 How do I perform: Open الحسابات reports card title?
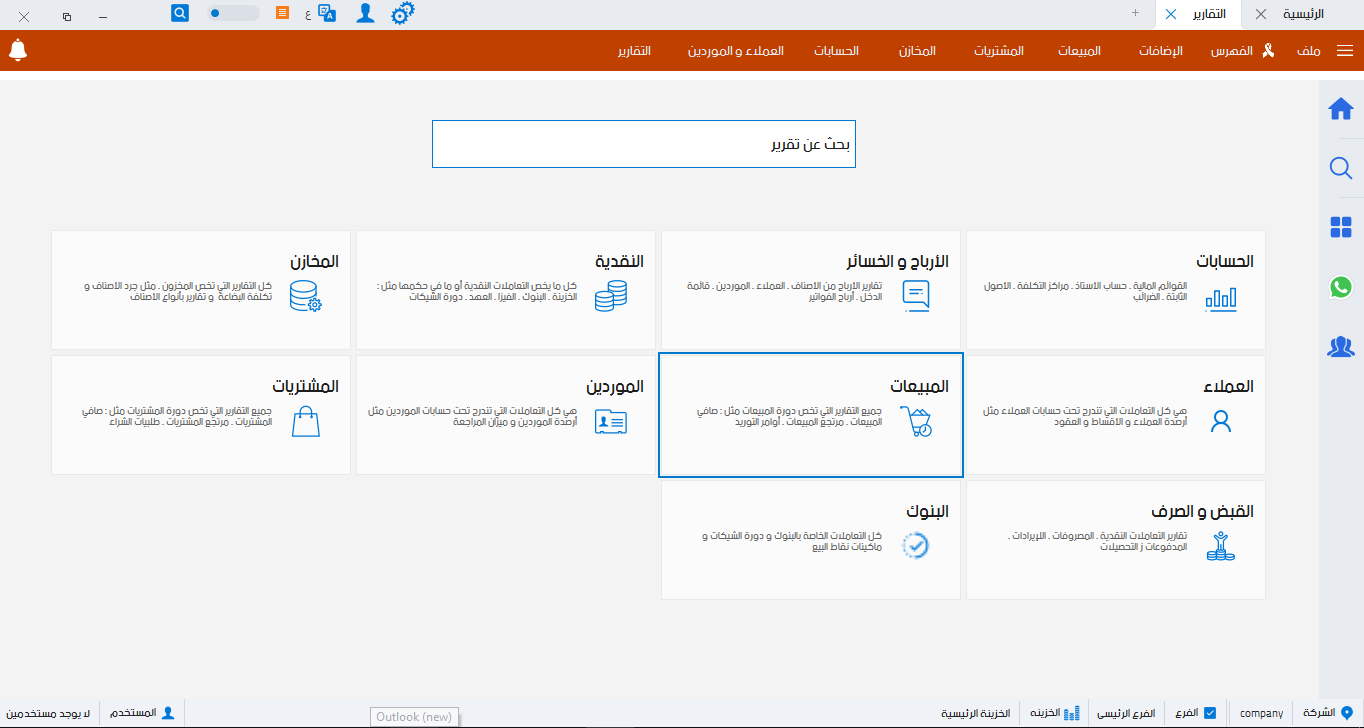click(x=1225, y=262)
